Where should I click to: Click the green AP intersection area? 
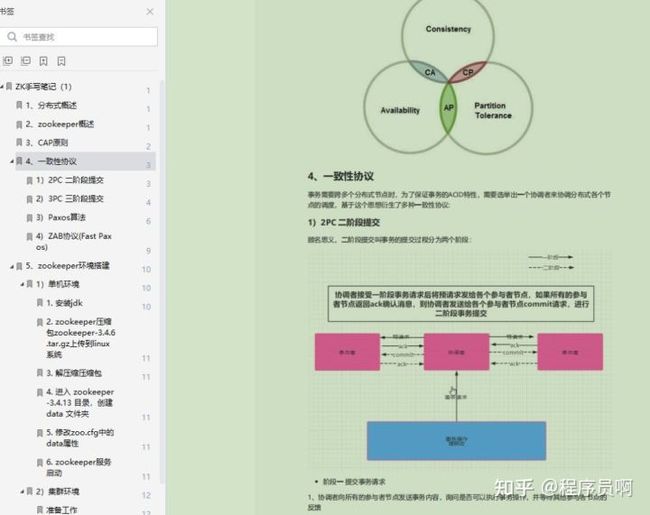[448, 108]
